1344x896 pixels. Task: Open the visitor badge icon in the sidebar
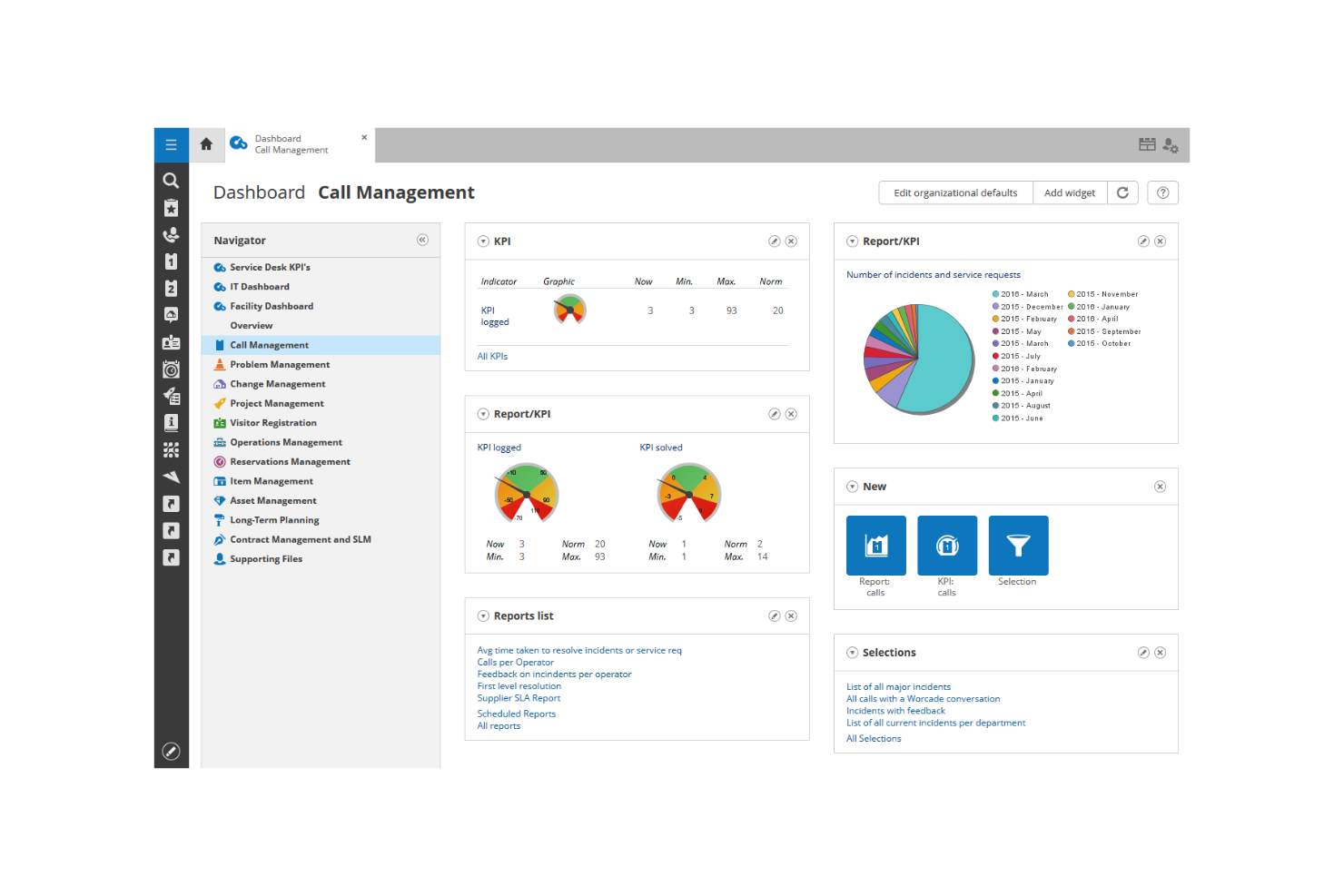click(x=171, y=342)
